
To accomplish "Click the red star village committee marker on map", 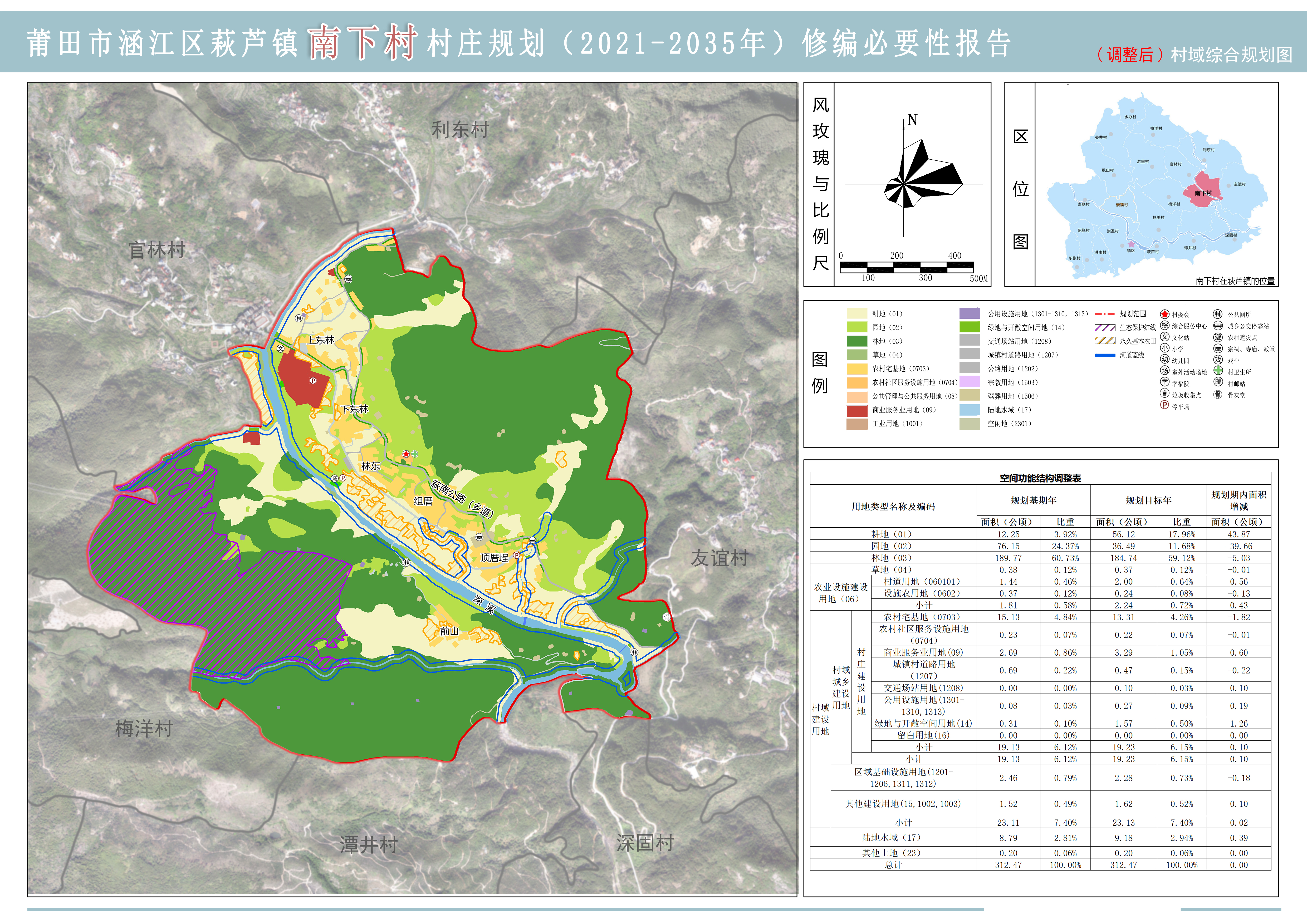I will [x=406, y=454].
